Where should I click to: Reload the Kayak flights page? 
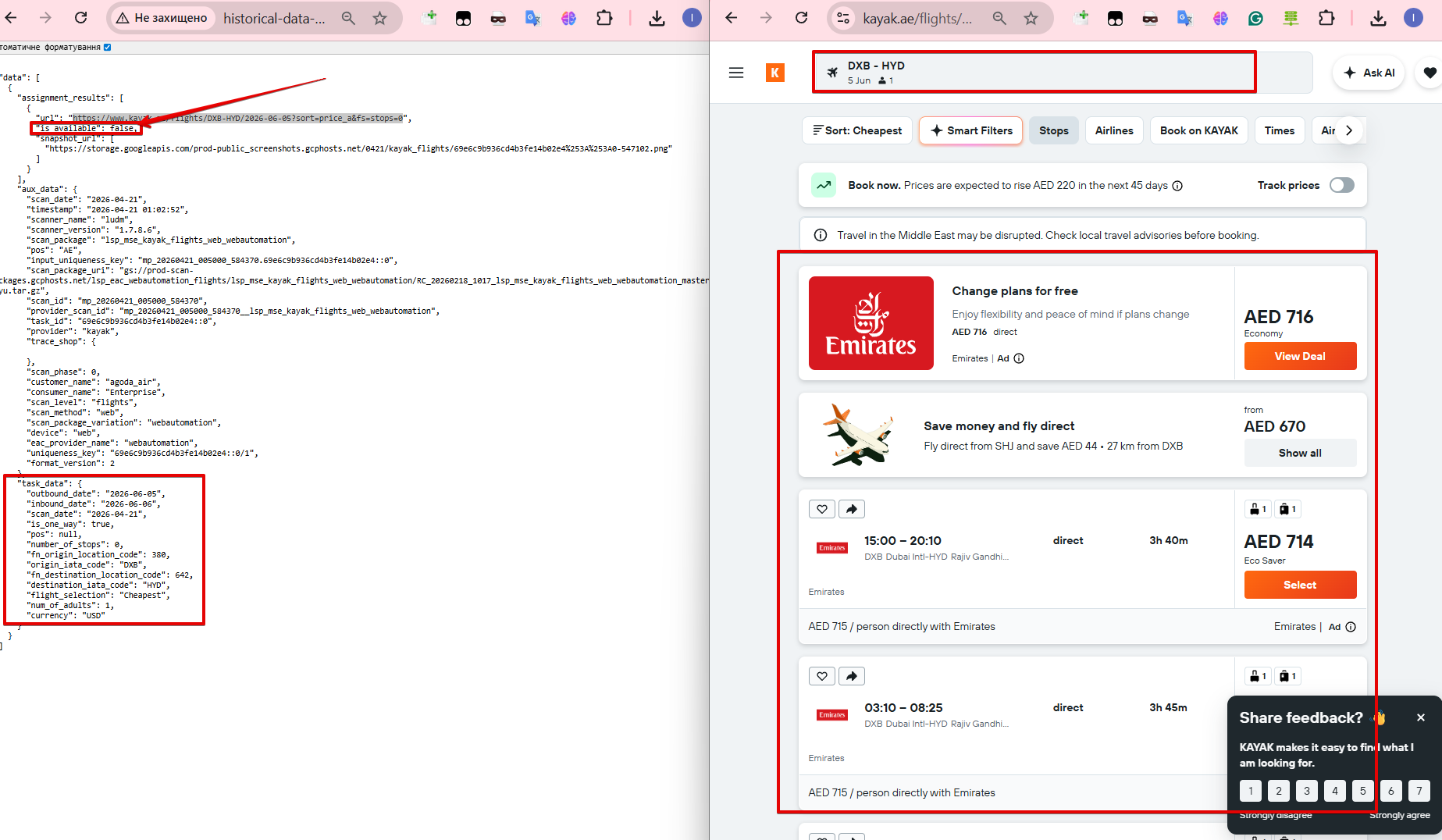click(801, 18)
